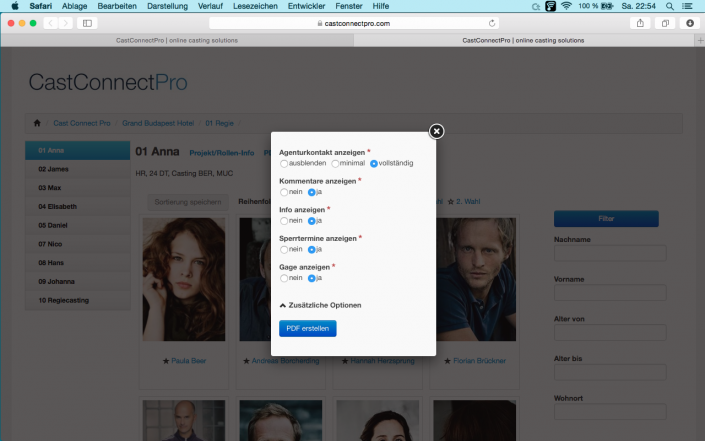Select role 09 Johanna in sidebar
The width and height of the screenshot is (705, 441).
pyautogui.click(x=77, y=281)
